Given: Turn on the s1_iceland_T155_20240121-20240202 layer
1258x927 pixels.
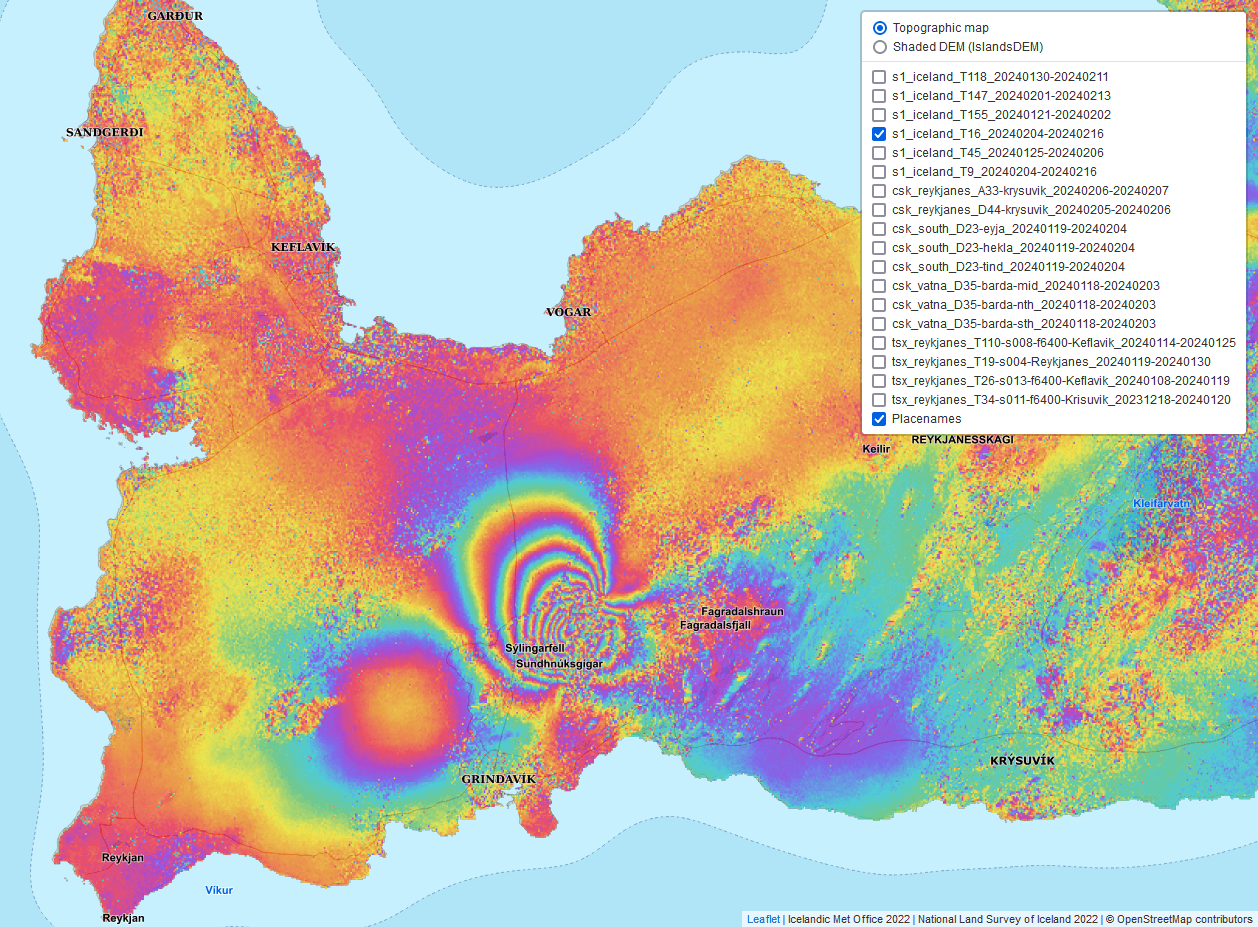Looking at the screenshot, I should 879,115.
